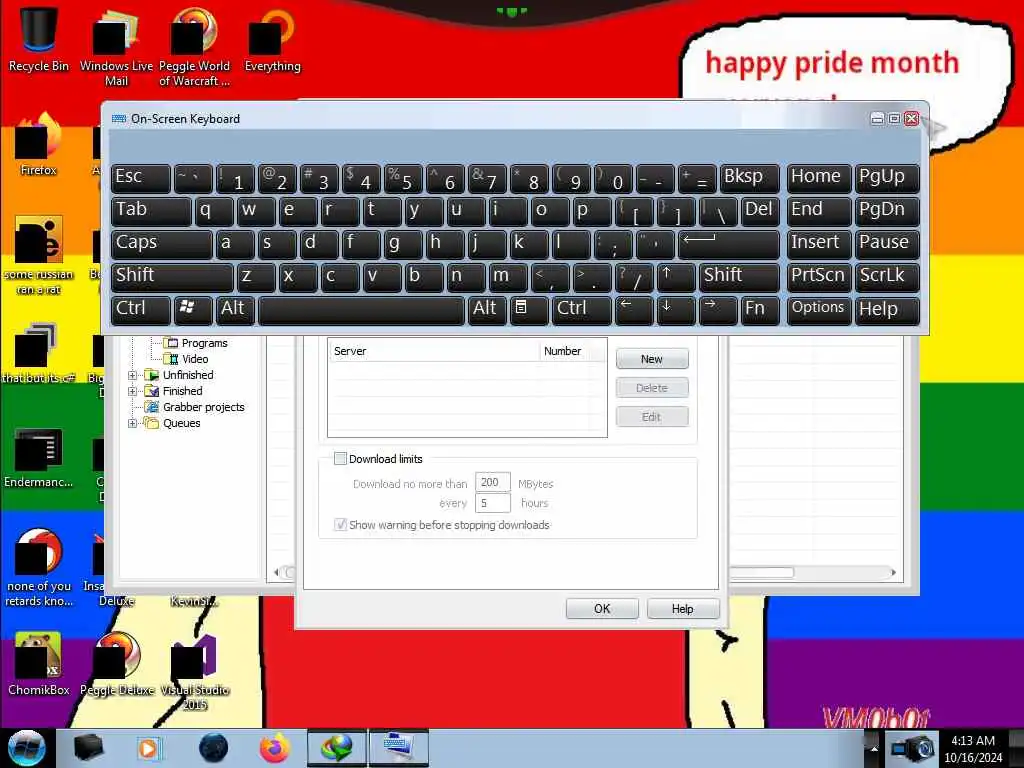
Task: Click right arrow of horizontal scrollbar
Action: click(893, 572)
